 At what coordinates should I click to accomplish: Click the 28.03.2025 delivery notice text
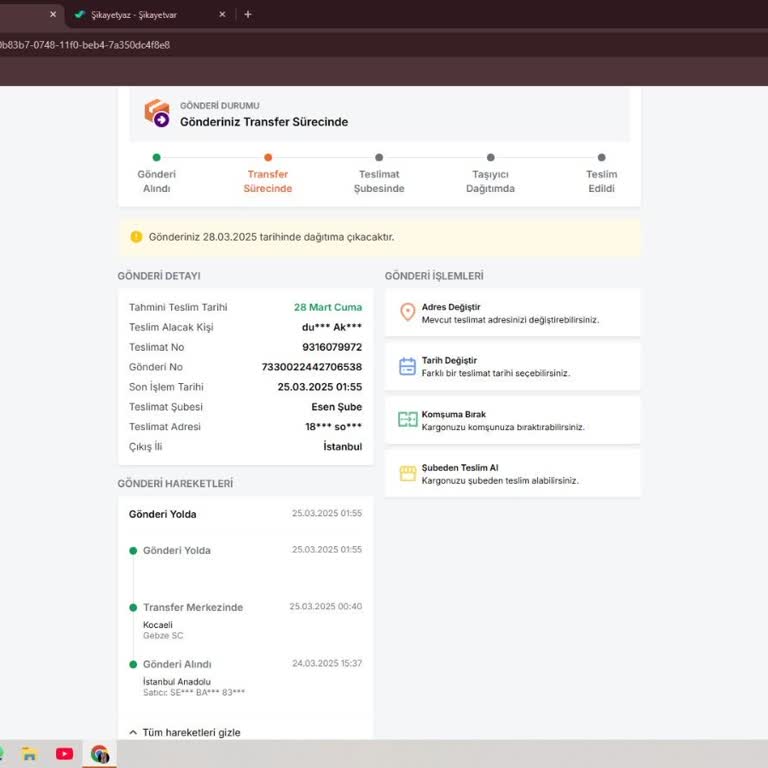coord(271,237)
